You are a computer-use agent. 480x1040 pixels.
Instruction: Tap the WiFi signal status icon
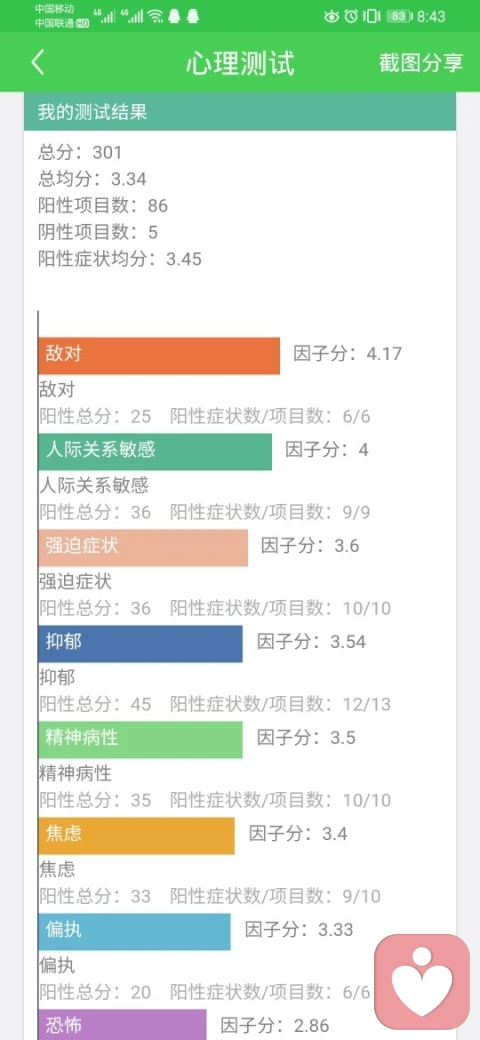[155, 16]
